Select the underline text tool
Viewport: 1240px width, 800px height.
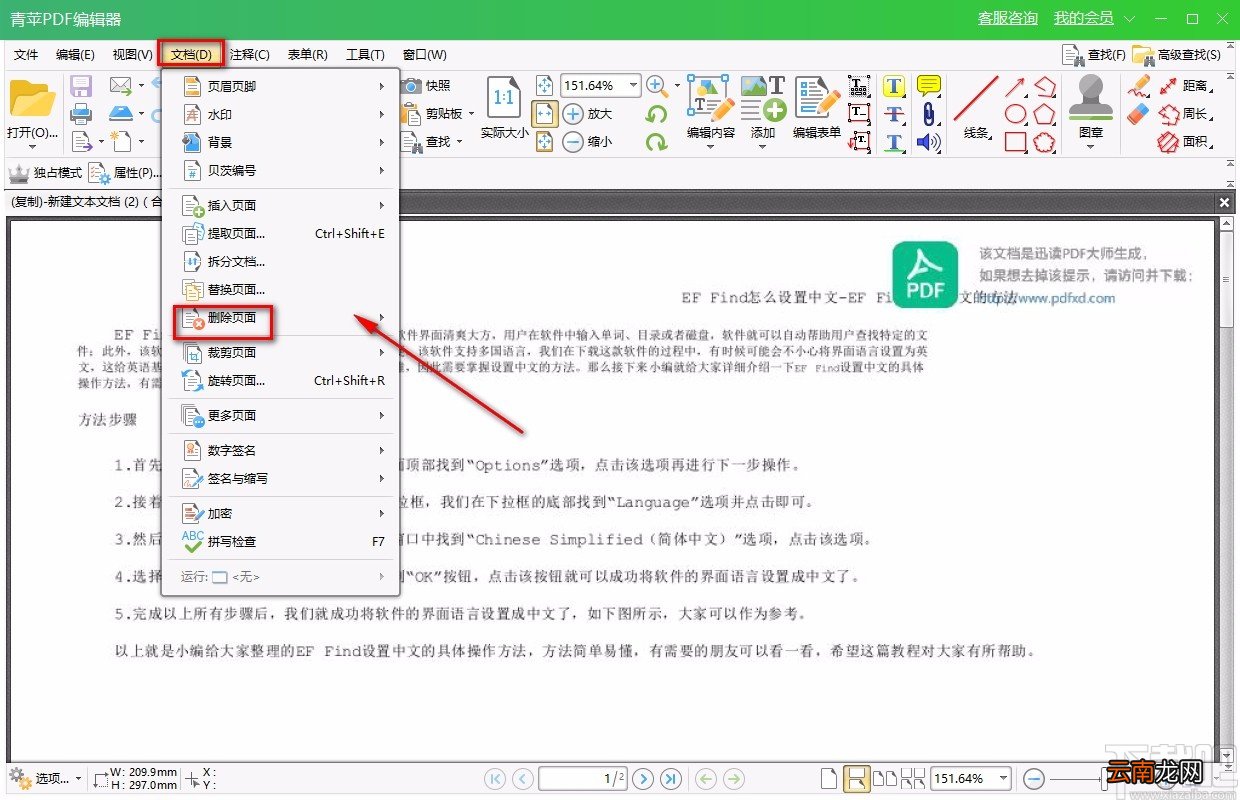(x=894, y=142)
